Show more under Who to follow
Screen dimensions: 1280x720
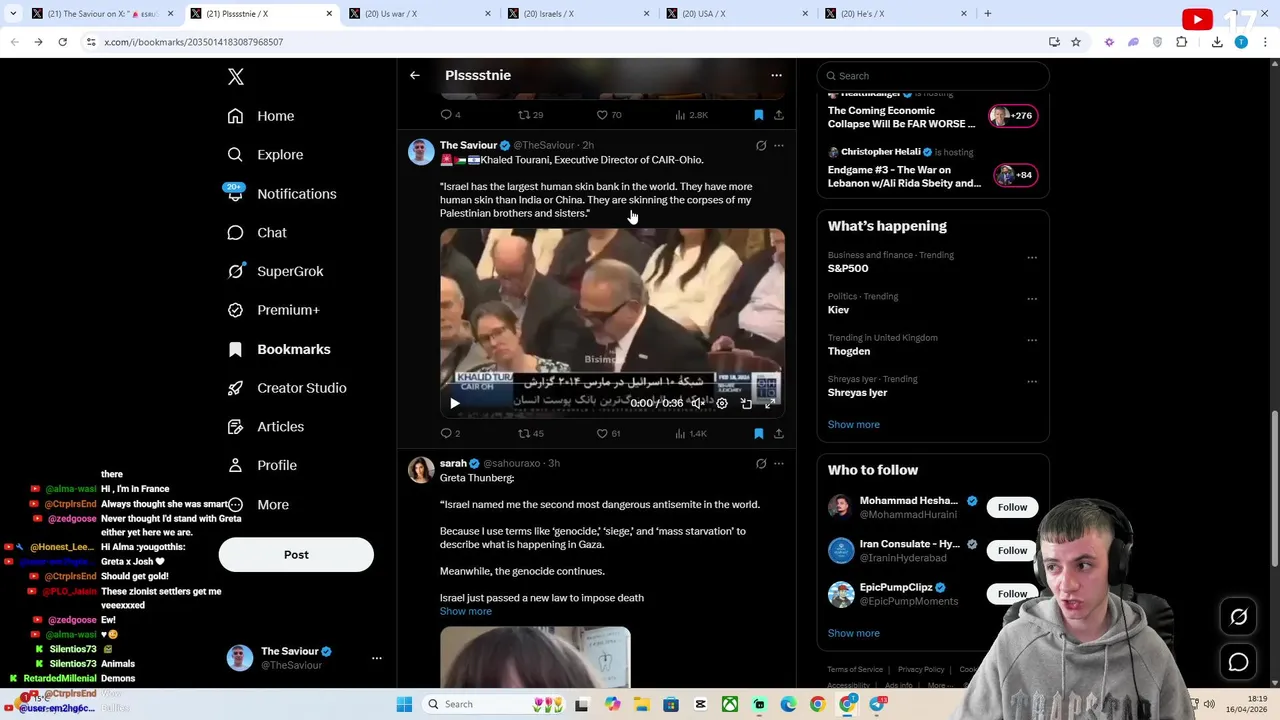click(854, 633)
